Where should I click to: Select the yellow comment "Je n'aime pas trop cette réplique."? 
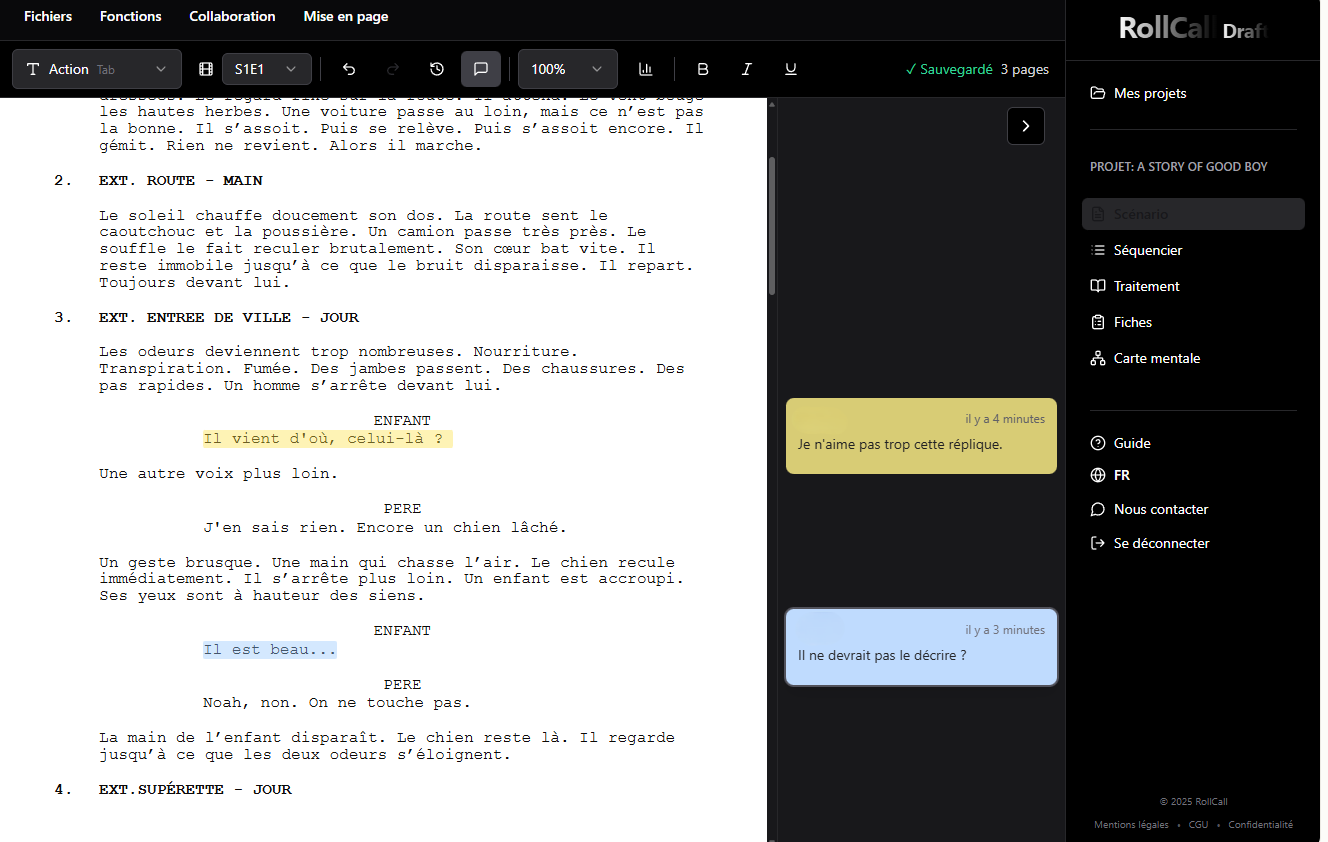pos(921,436)
